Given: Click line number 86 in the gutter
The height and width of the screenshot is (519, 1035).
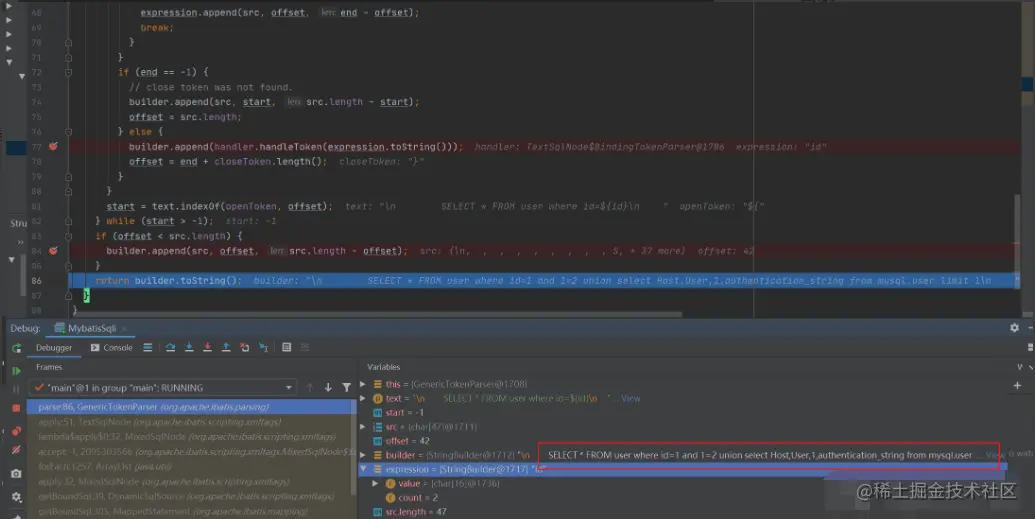Looking at the screenshot, I should tap(36, 281).
